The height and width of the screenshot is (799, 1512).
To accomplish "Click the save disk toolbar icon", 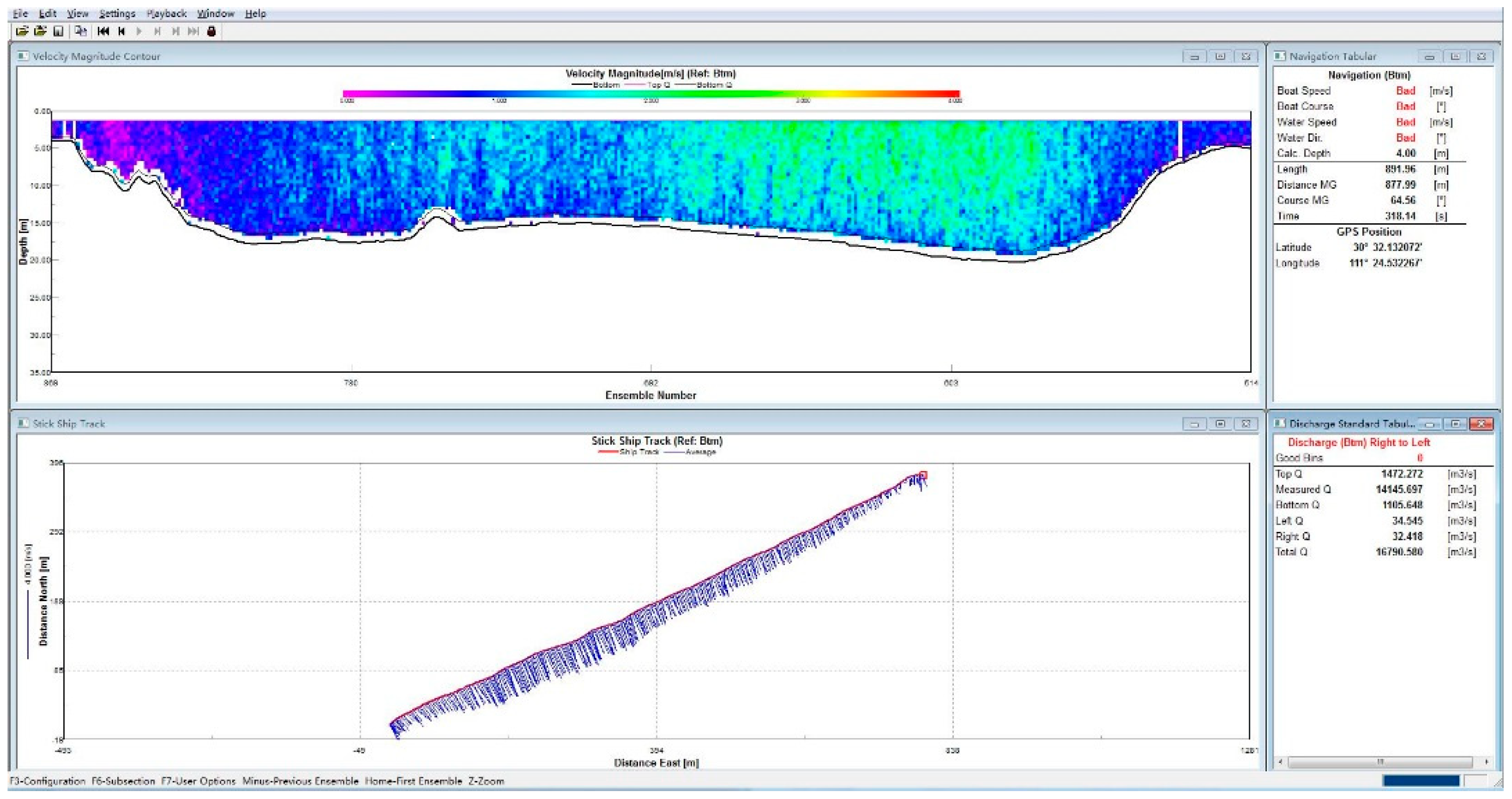I will 58,31.
